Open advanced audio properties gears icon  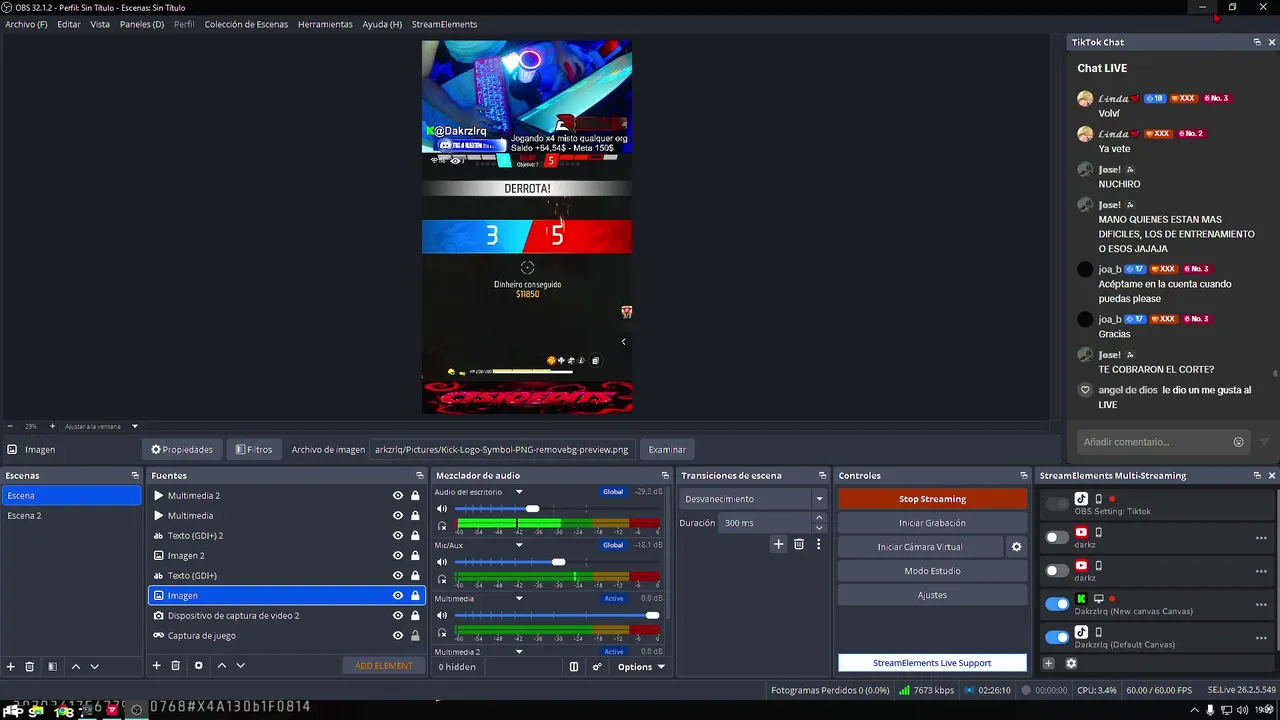tap(597, 667)
